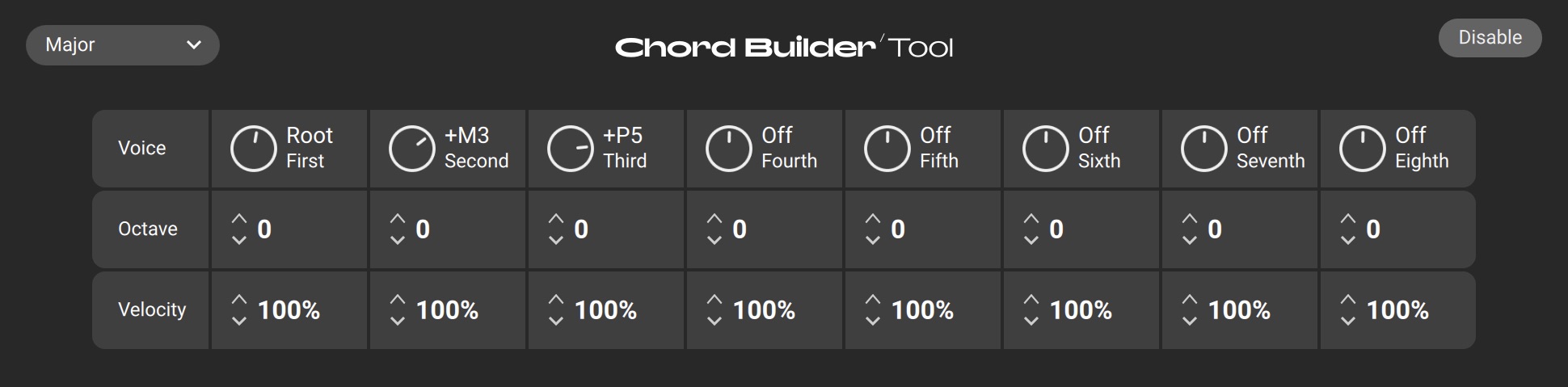This screenshot has width=1568, height=387.
Task: Decrease octave for the Second voice
Action: pos(398,240)
